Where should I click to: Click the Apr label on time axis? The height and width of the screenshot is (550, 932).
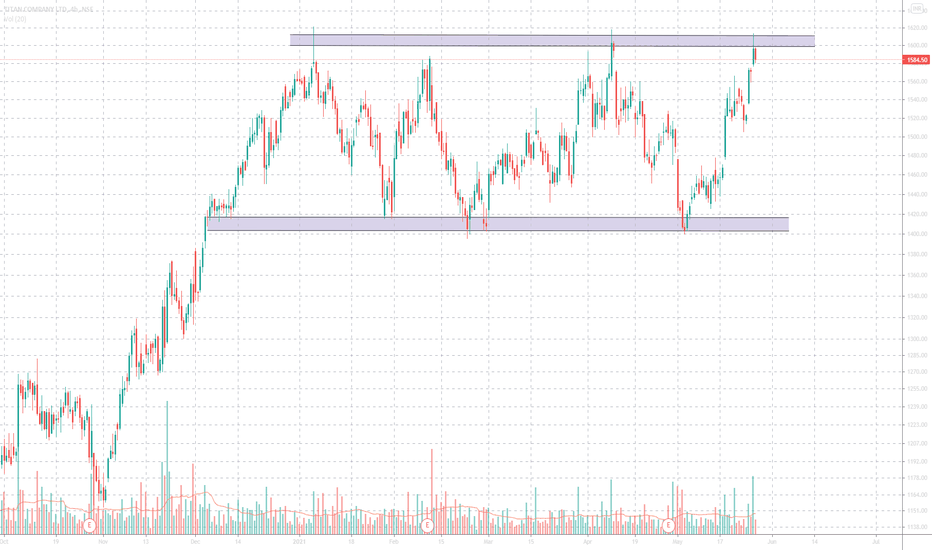588,542
